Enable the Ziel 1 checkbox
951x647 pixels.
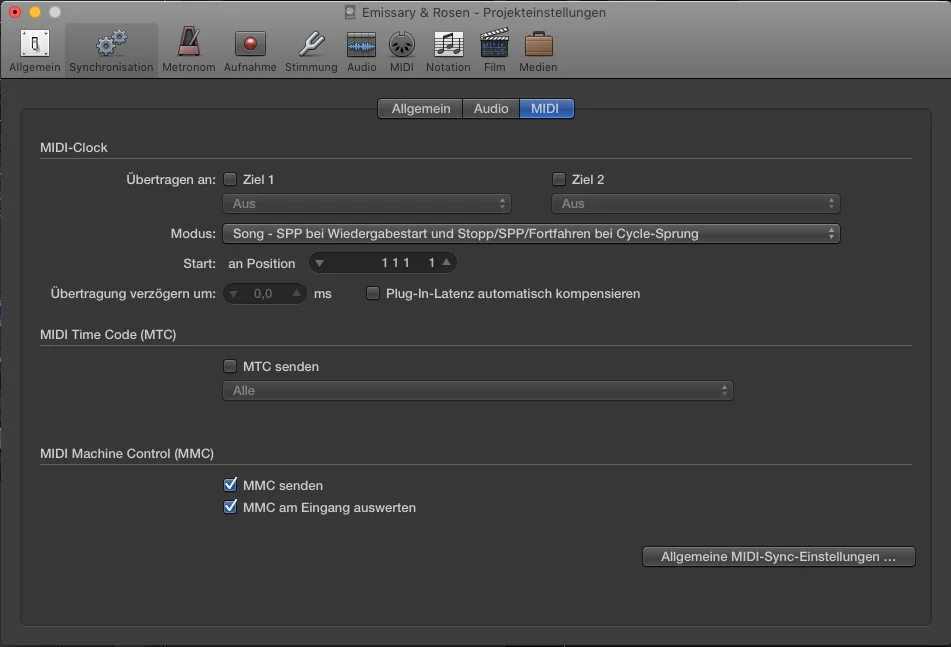click(x=230, y=180)
